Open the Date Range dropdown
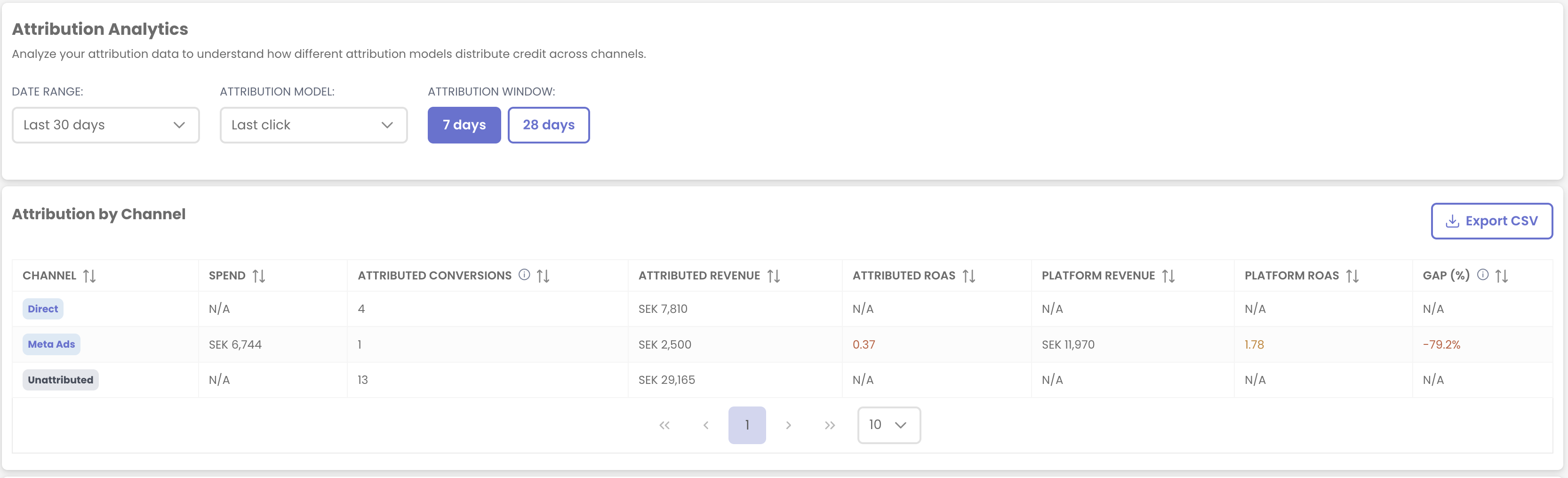1568x478 pixels. click(105, 125)
